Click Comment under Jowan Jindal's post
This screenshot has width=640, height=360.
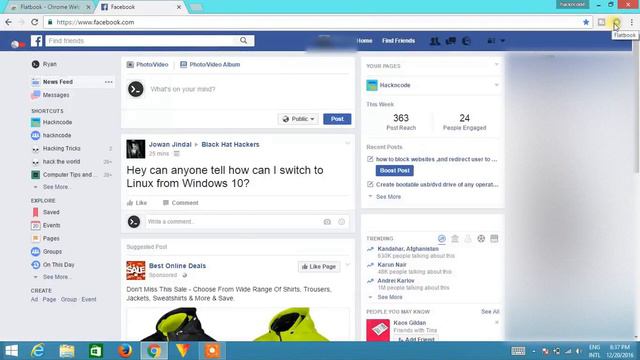180,202
